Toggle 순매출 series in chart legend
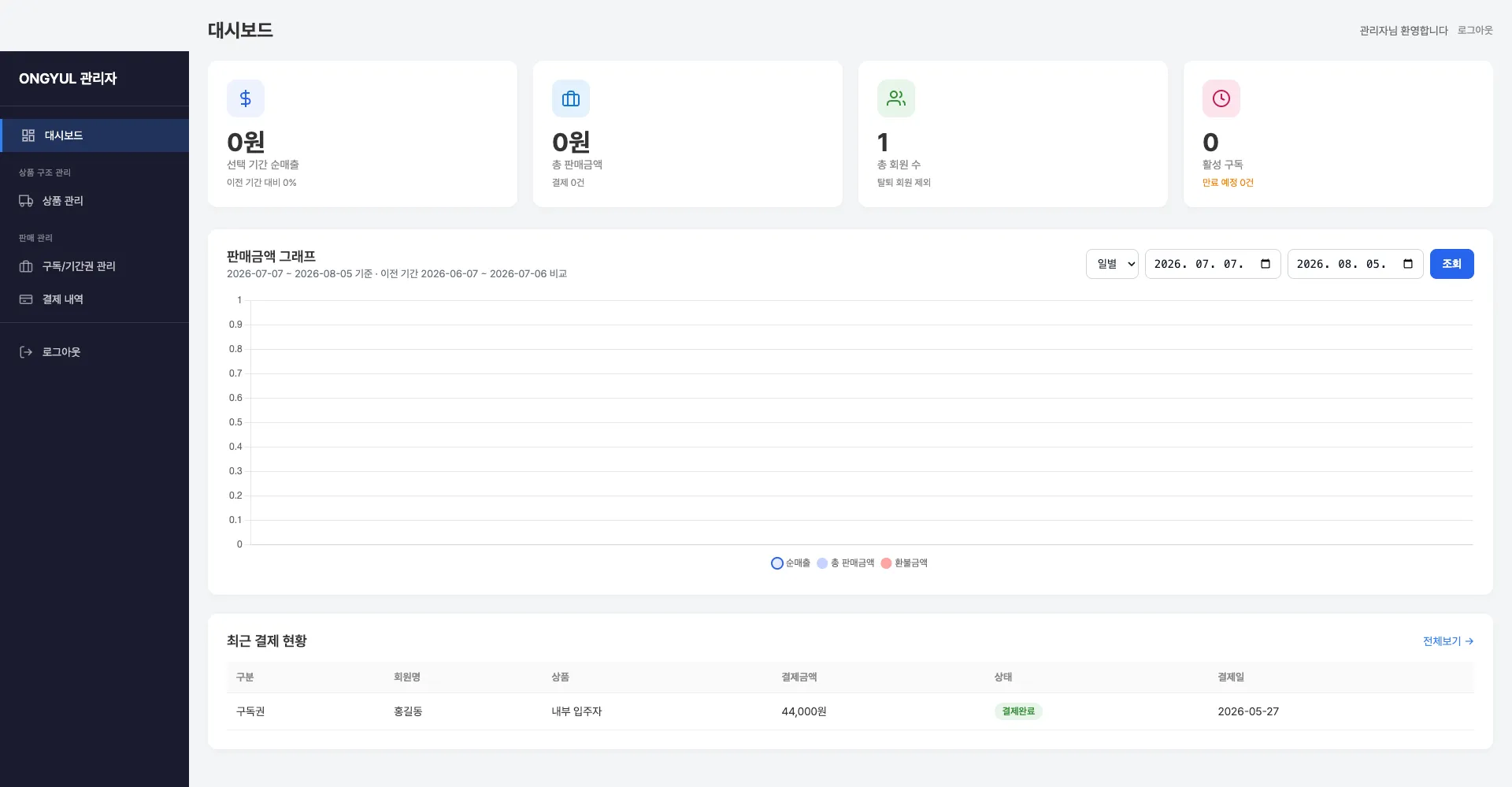Image resolution: width=1512 pixels, height=787 pixels. (791, 563)
